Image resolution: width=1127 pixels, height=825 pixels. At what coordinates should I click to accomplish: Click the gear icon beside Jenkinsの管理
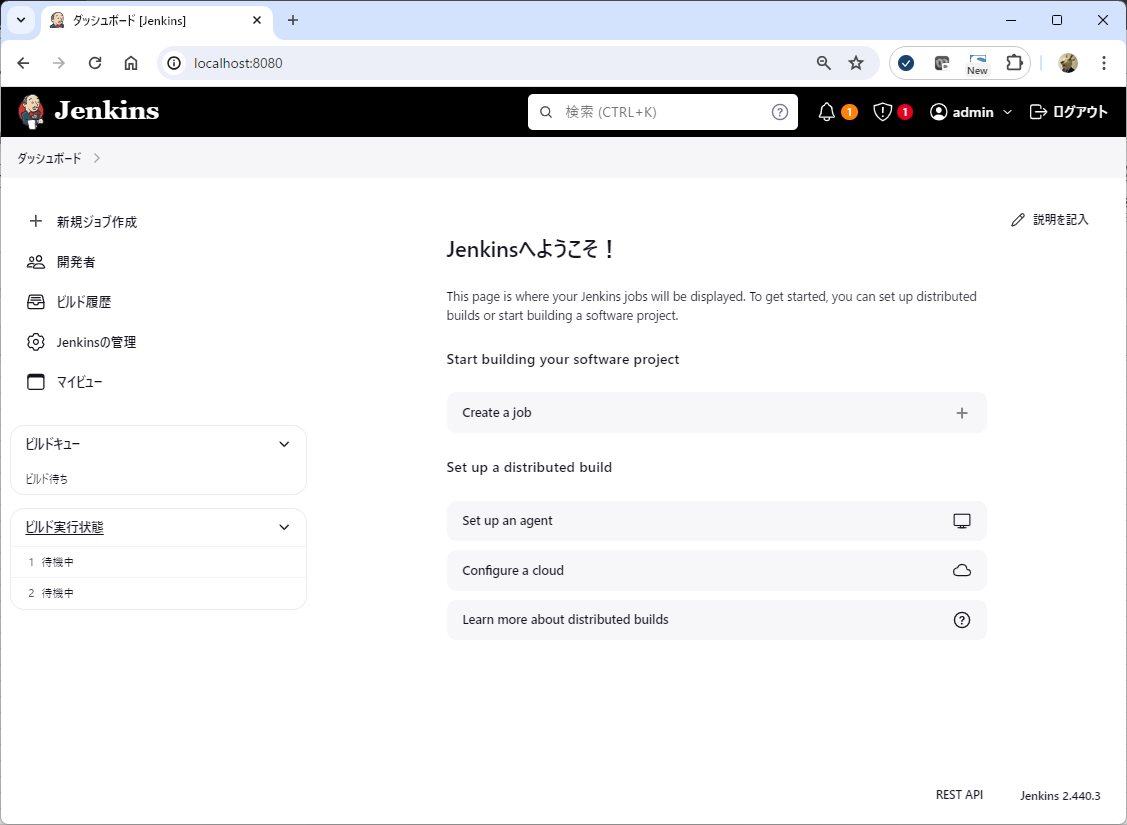coord(35,342)
